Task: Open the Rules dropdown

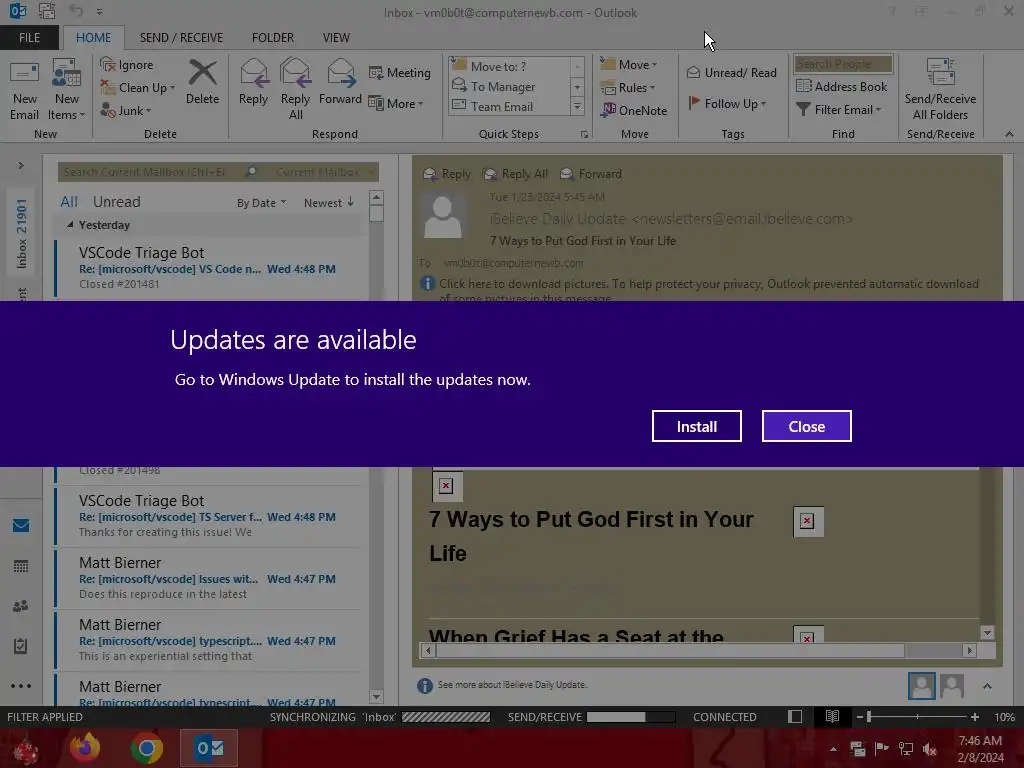Action: click(628, 88)
